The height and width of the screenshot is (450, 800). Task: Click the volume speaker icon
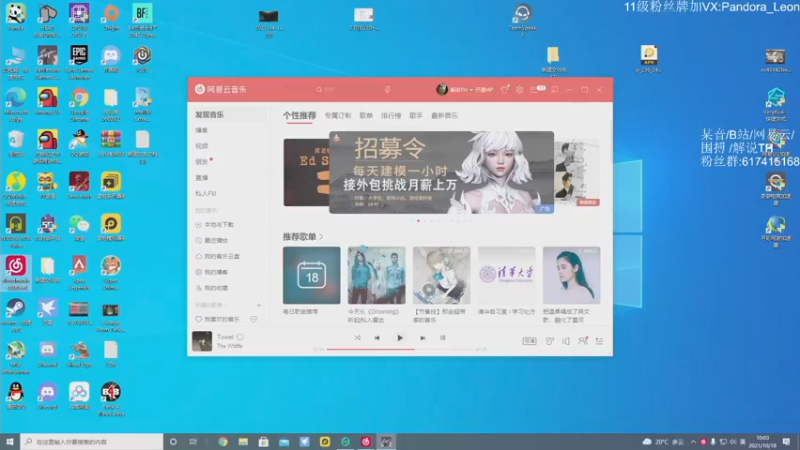[x=566, y=341]
